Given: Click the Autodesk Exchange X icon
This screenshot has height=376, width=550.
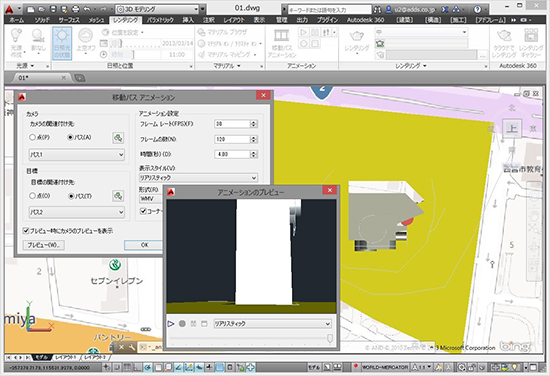Looking at the screenshot, I should (445, 9).
